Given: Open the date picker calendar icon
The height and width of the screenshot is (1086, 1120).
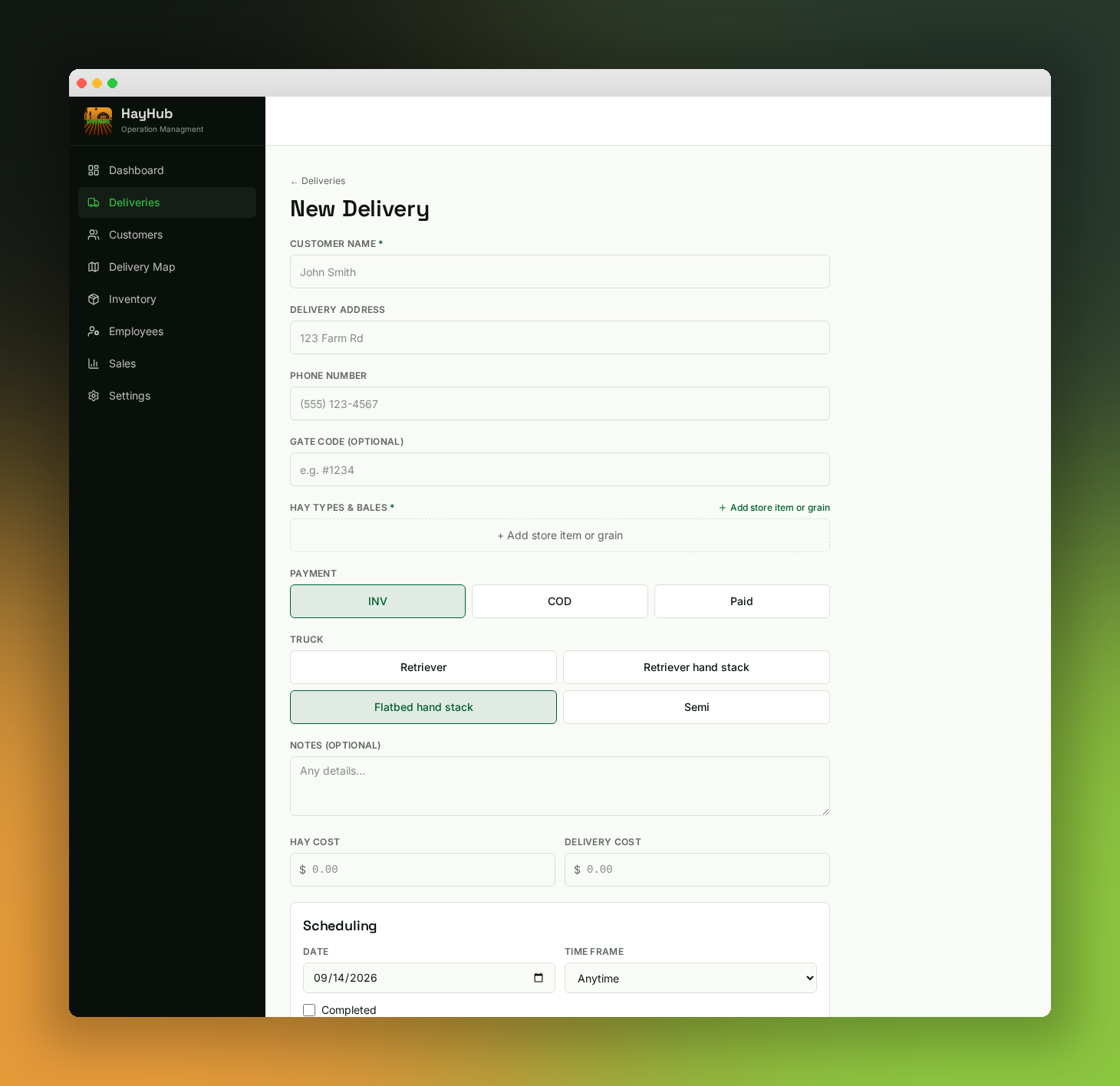Looking at the screenshot, I should [x=539, y=978].
